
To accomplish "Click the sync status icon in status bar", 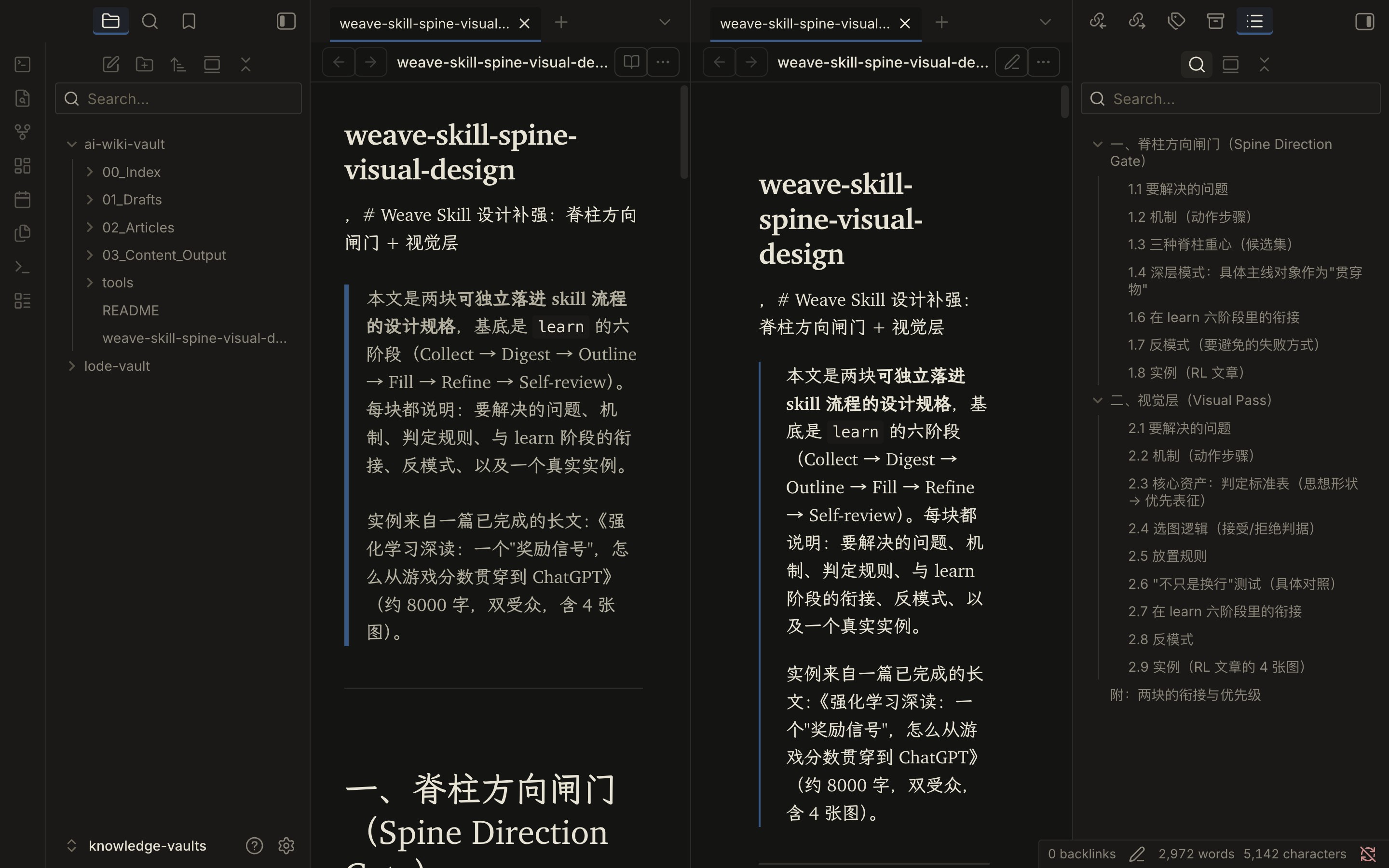I will click(1368, 854).
